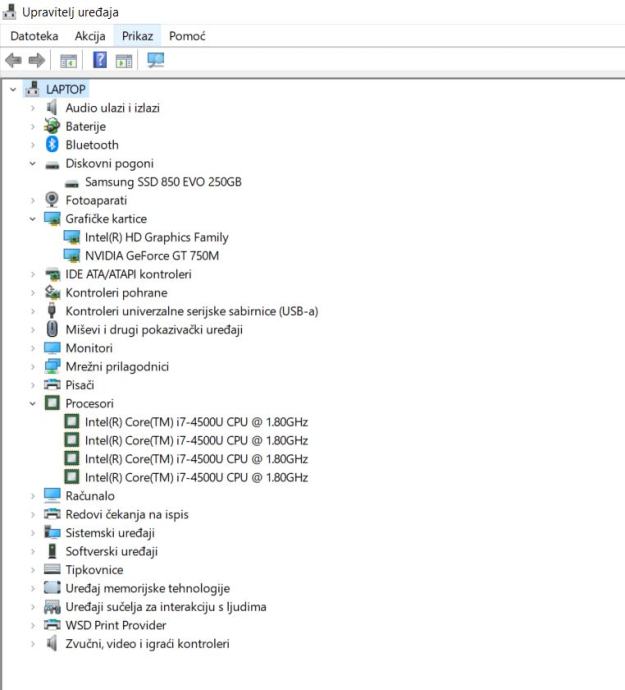Viewport: 625px width, 690px height.
Task: Click the controller icon beside IDE ATA/ATAPI kontroleri
Action: pos(52,275)
